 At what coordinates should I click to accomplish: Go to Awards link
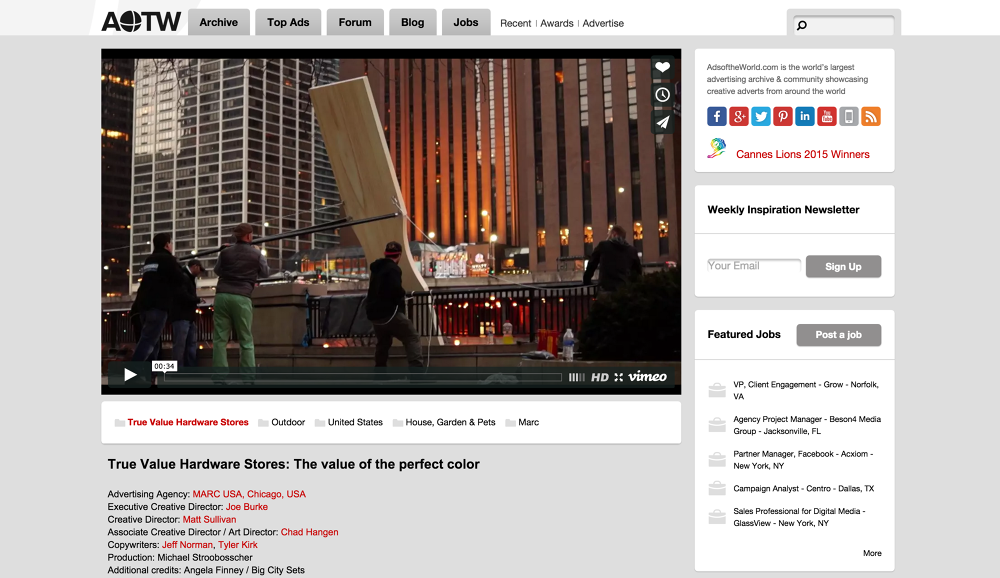pos(557,23)
